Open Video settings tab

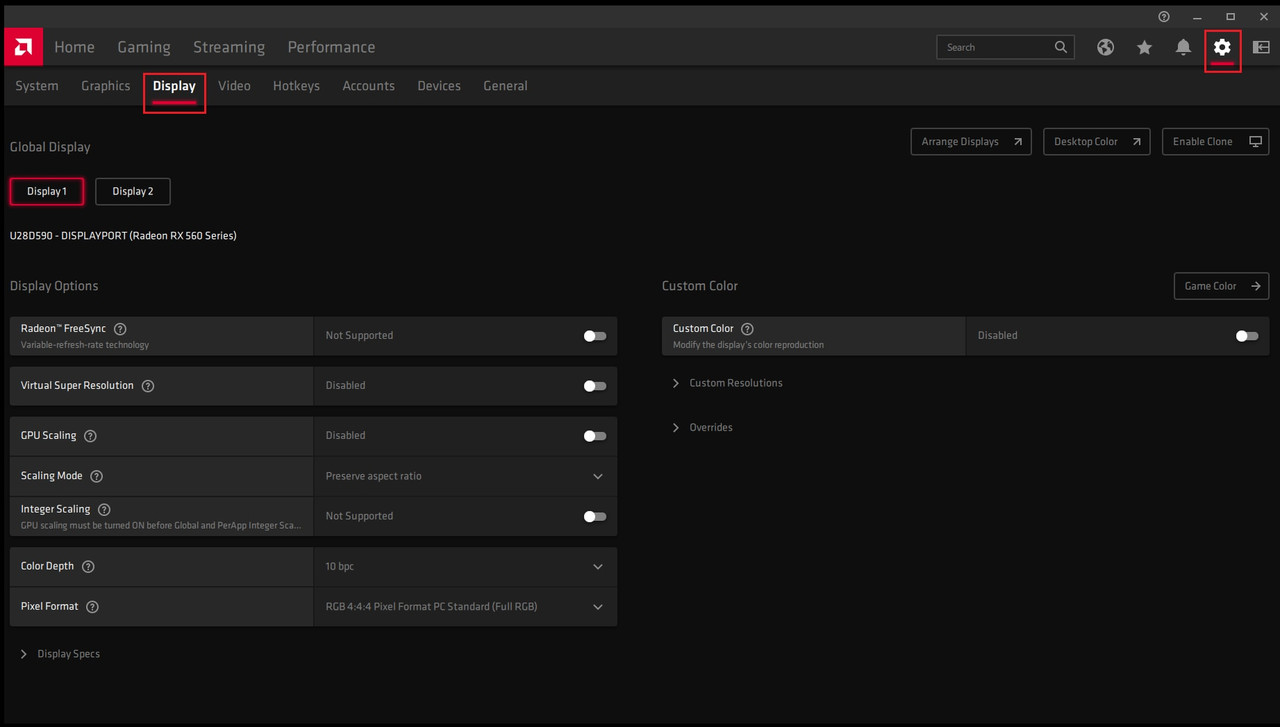coord(234,86)
